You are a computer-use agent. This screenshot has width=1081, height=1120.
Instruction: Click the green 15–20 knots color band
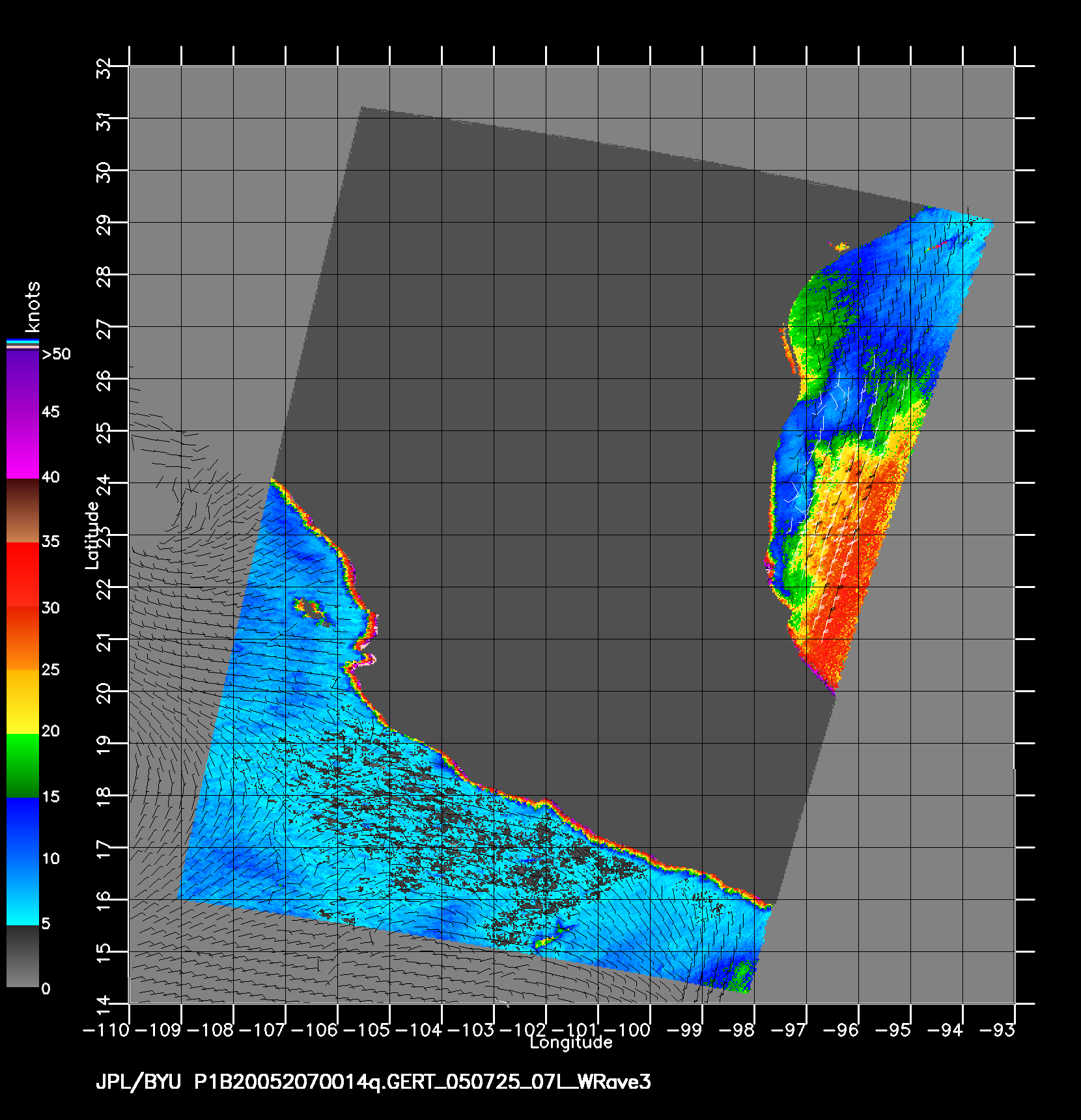[23, 766]
